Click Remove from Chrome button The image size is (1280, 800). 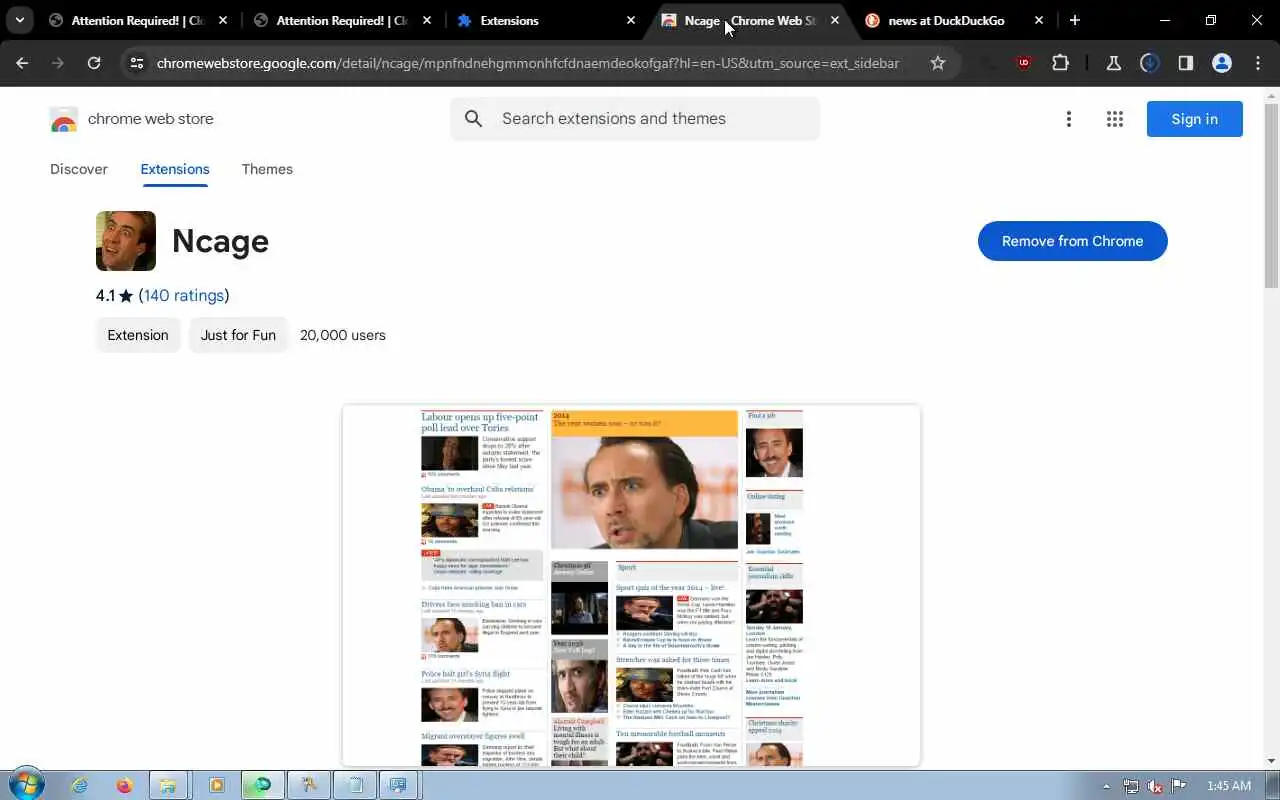(1072, 241)
